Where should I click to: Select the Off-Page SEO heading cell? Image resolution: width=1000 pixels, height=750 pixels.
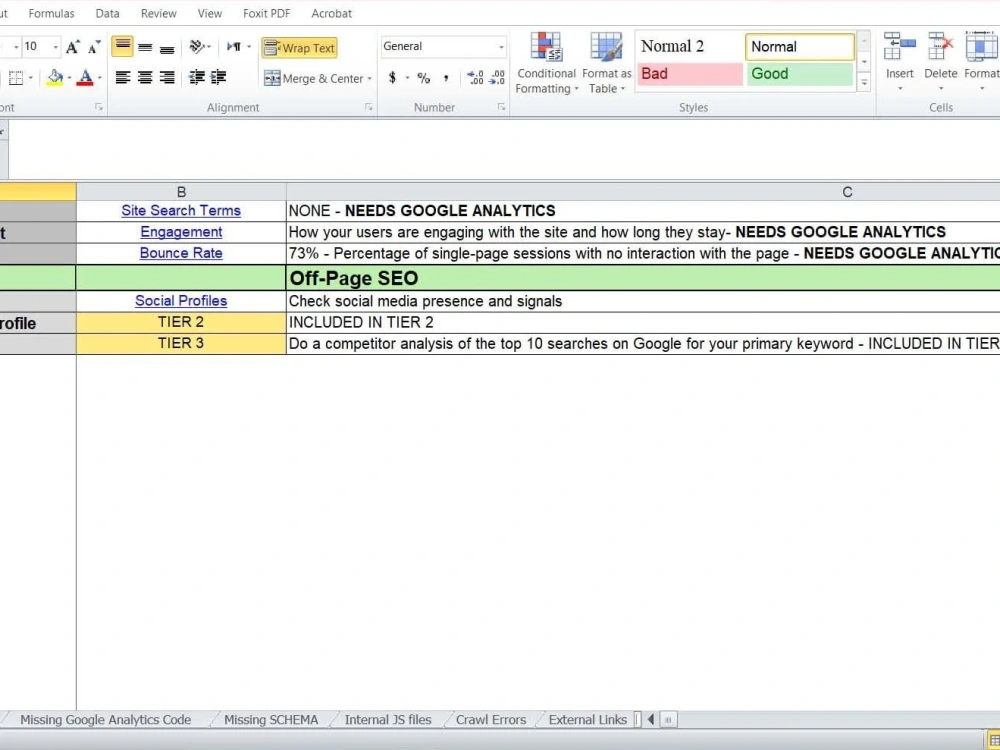(x=643, y=278)
